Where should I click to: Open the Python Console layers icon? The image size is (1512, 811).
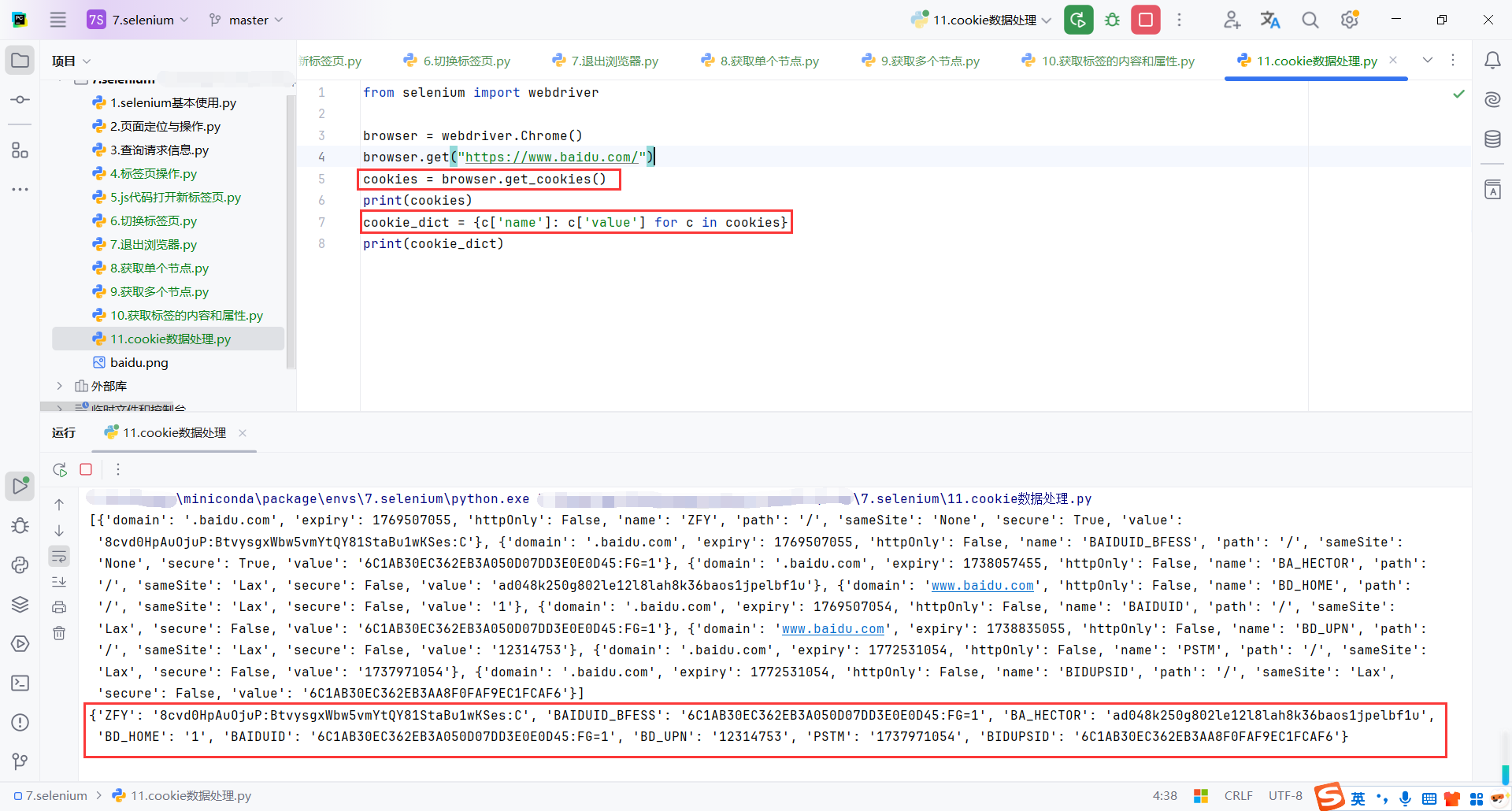click(x=20, y=604)
